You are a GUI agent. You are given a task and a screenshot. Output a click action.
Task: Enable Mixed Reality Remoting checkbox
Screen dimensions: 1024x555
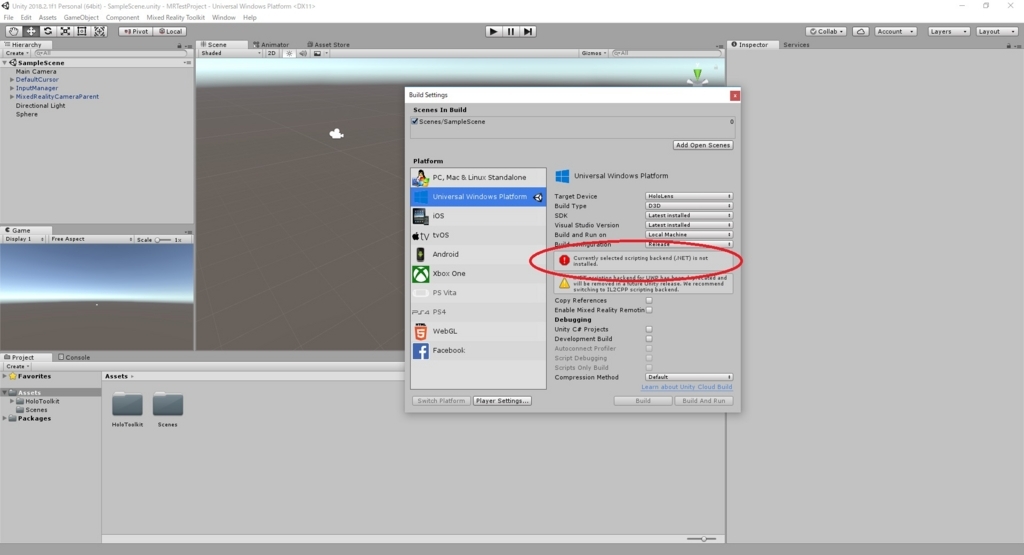[649, 310]
